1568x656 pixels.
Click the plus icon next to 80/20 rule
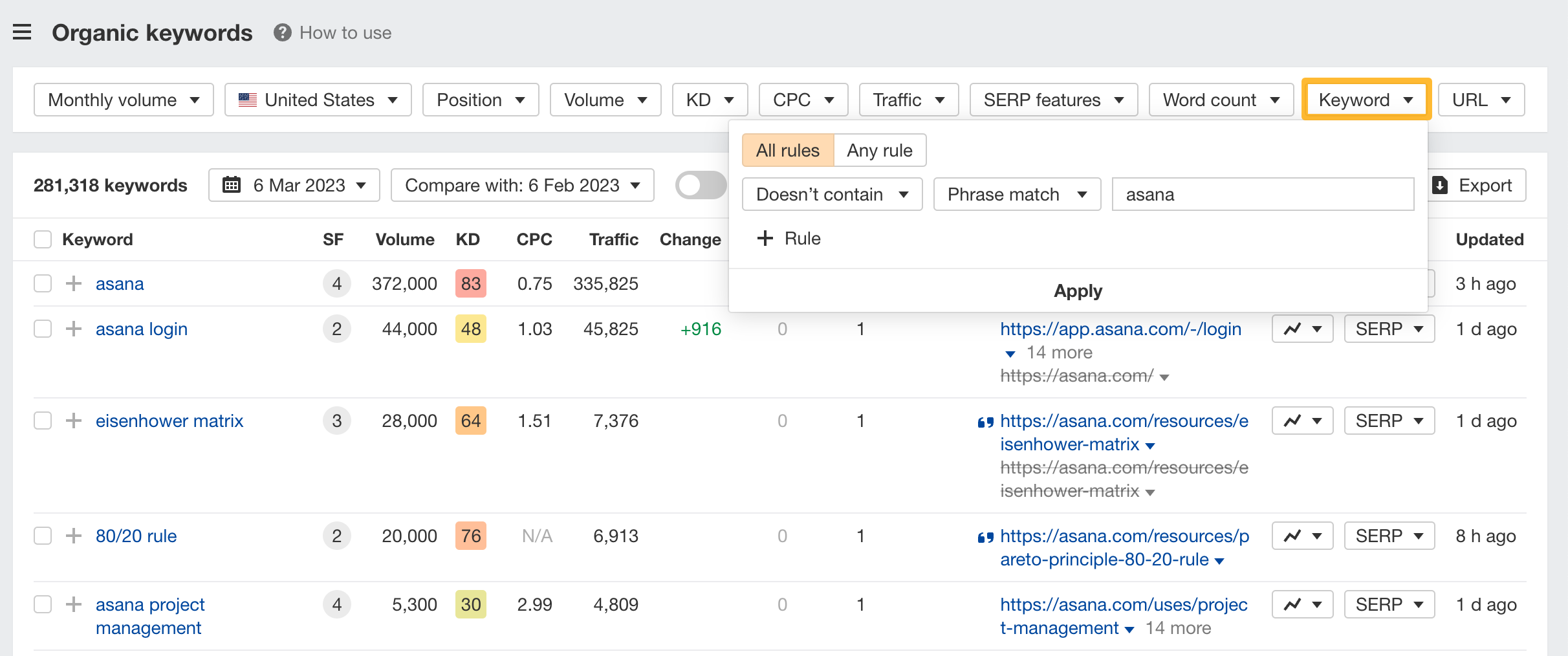coord(74,536)
